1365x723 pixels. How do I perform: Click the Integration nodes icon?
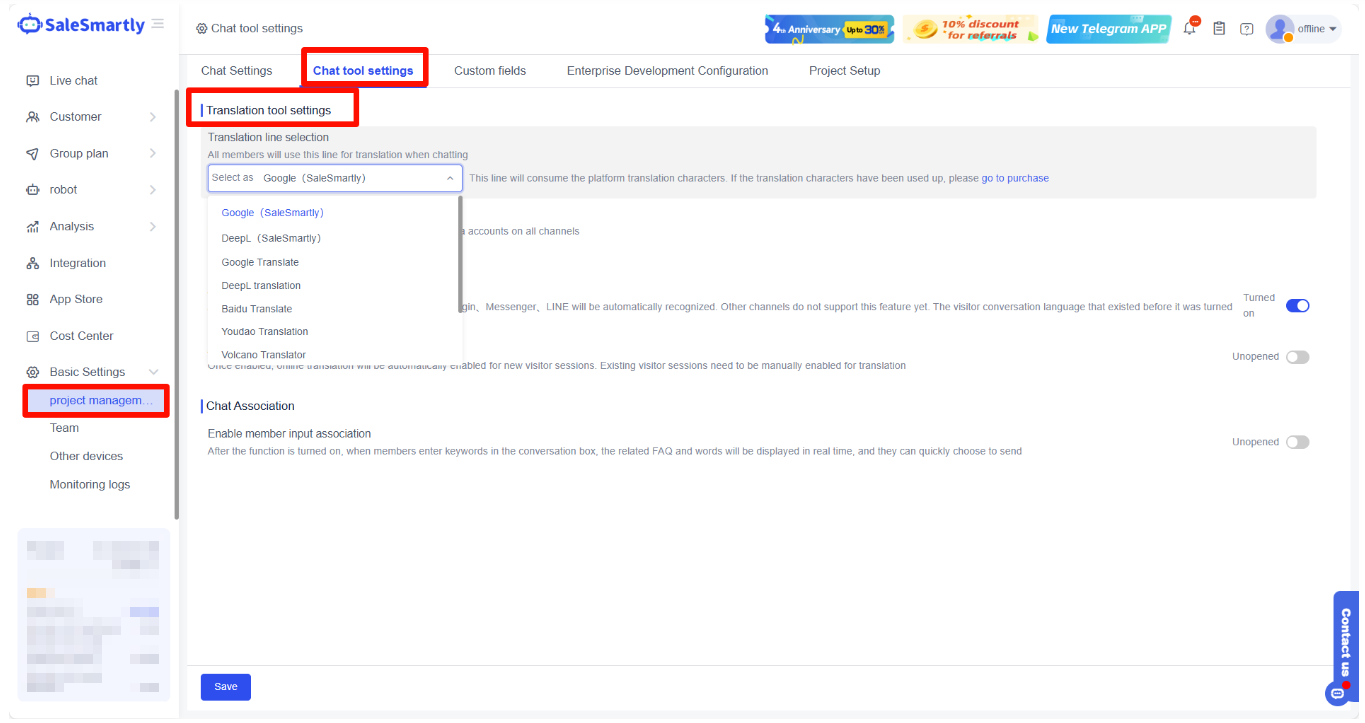click(x=32, y=263)
